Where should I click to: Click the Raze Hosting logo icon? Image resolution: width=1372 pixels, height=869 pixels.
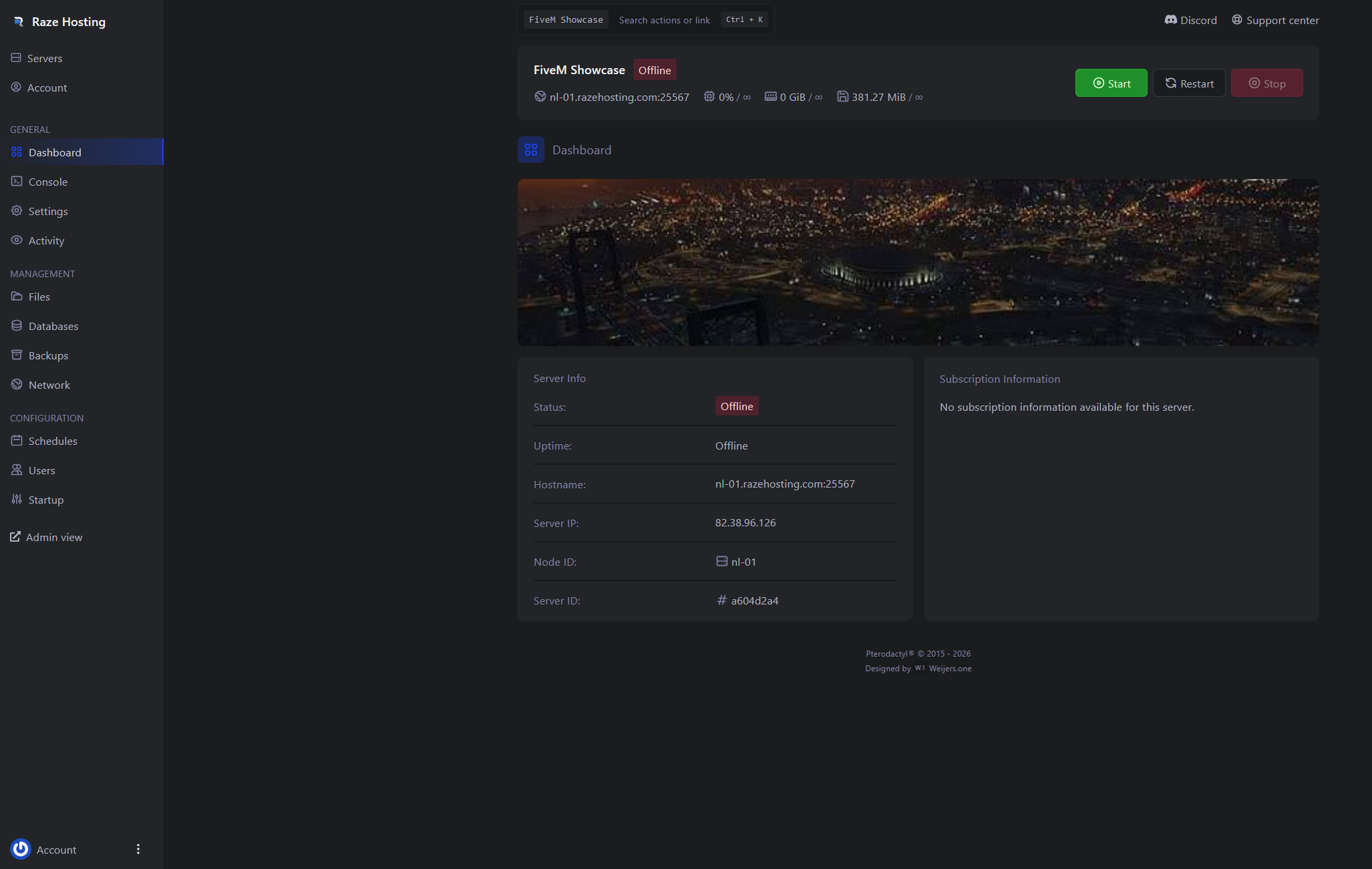19,21
